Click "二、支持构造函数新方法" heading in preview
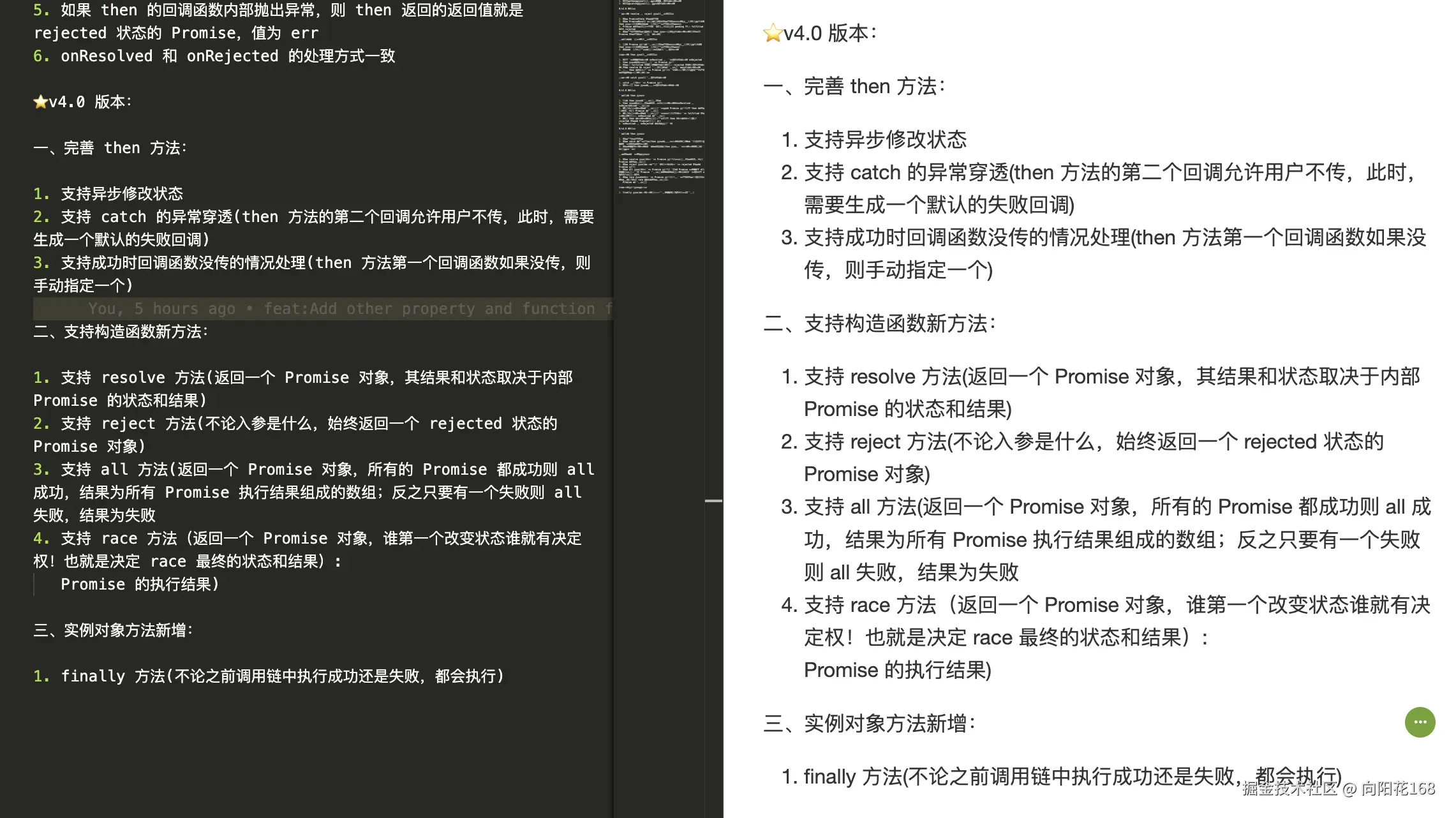1456x818 pixels. [879, 324]
